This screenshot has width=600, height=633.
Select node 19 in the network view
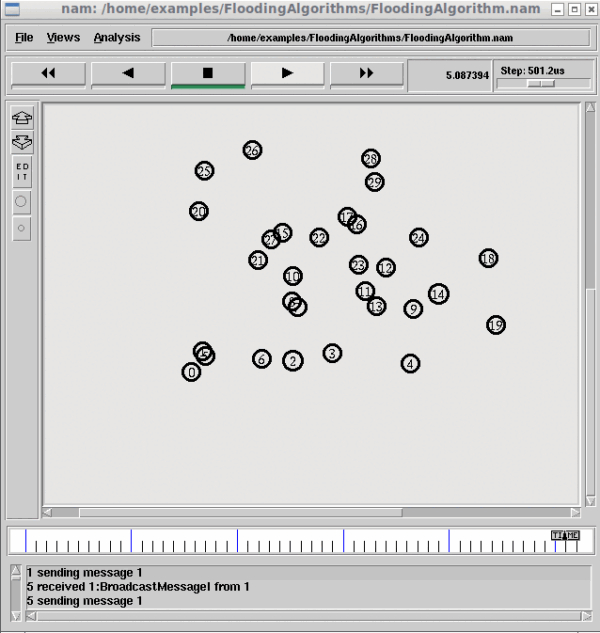click(495, 325)
